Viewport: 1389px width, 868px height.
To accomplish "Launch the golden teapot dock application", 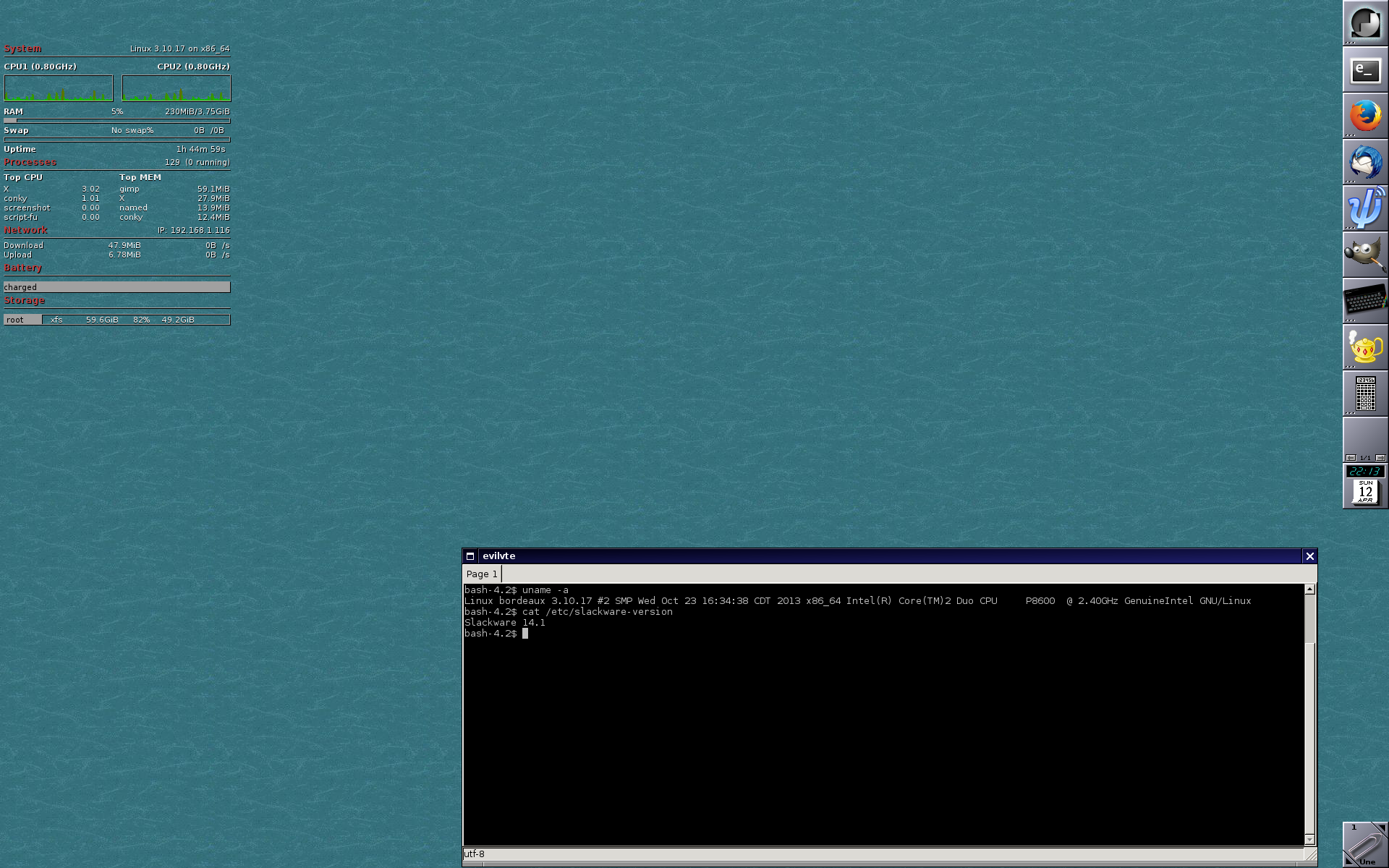I will point(1365,347).
